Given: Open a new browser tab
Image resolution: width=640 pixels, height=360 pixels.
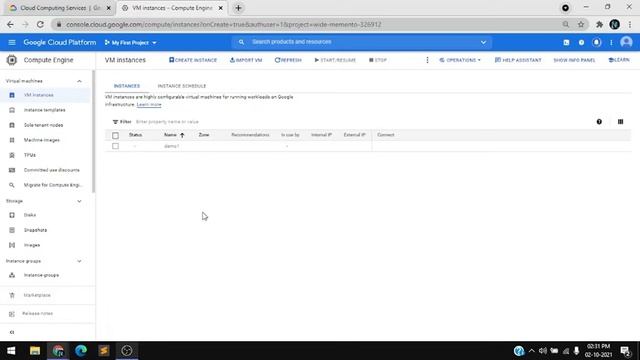Looking at the screenshot, I should point(238,8).
